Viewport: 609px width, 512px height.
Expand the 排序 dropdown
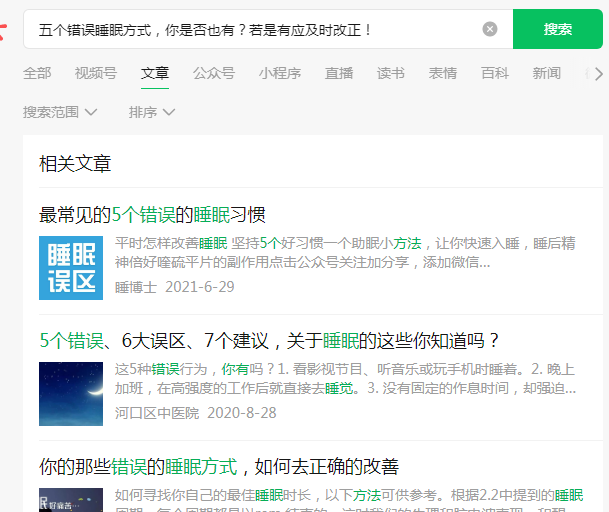(152, 112)
